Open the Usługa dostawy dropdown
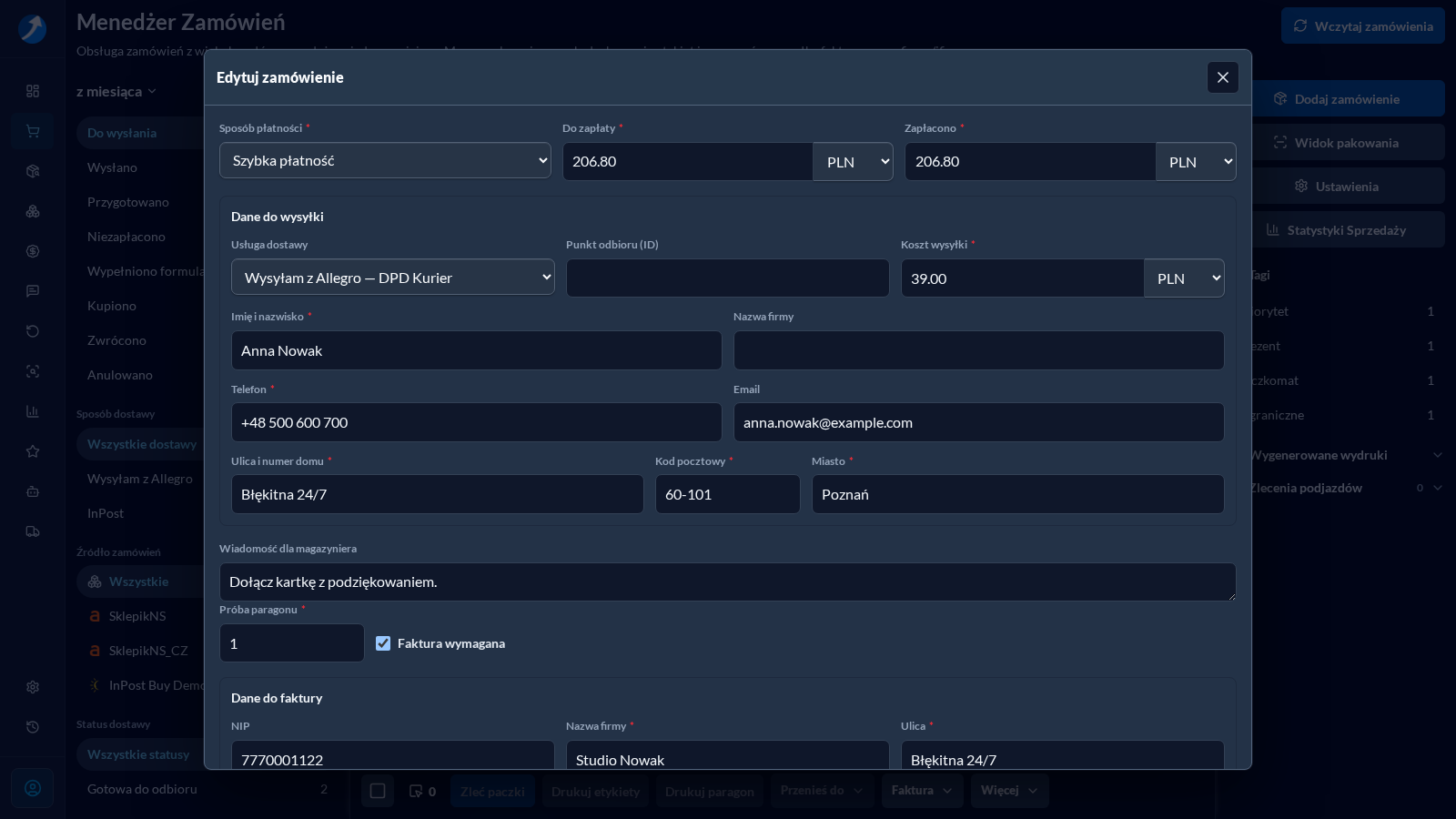 pyautogui.click(x=393, y=278)
